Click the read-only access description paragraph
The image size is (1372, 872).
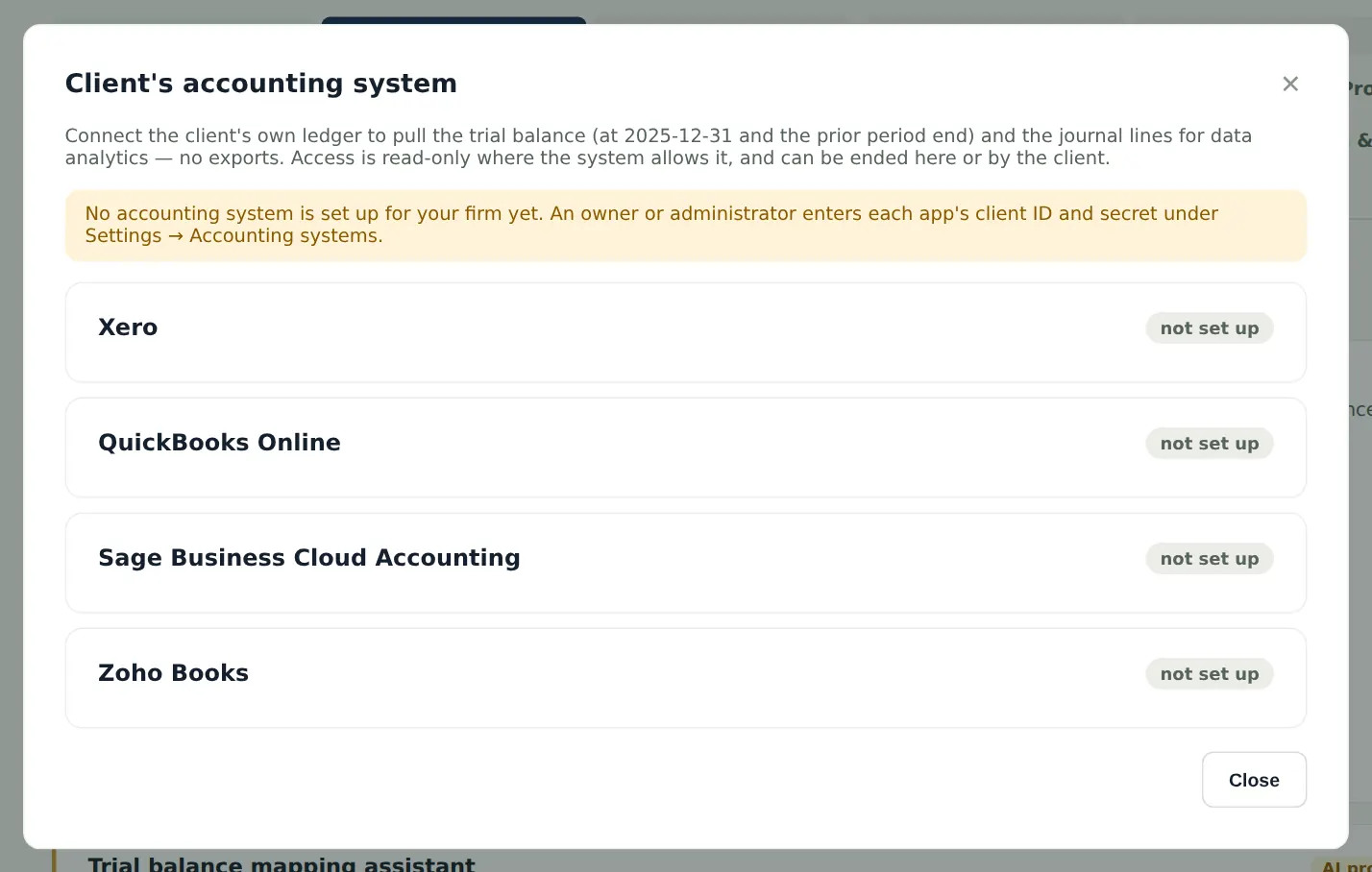tap(658, 147)
